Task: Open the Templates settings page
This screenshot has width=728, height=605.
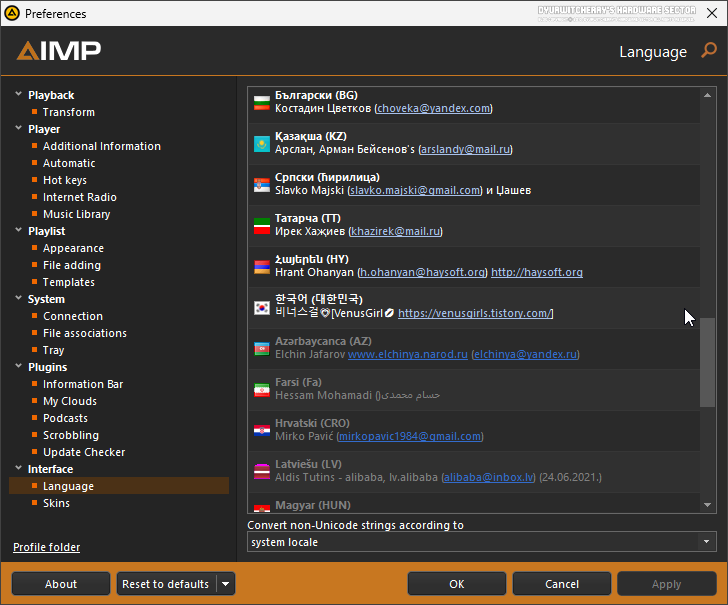Action: 69,282
